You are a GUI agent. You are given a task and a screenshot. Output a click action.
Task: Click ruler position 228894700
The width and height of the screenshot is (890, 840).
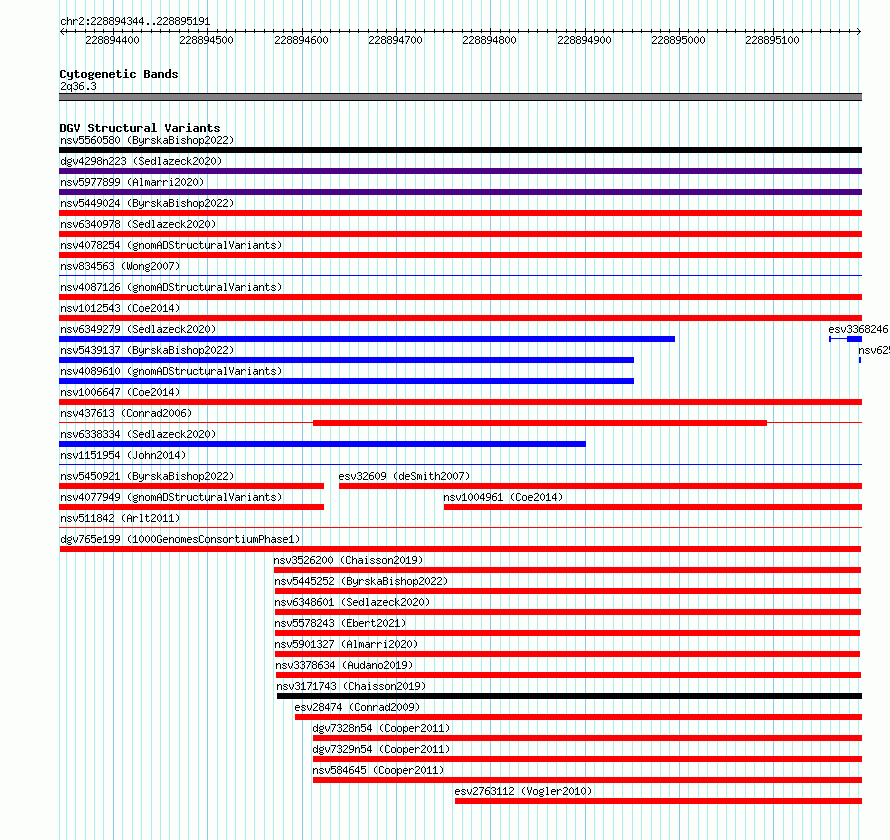[x=395, y=40]
